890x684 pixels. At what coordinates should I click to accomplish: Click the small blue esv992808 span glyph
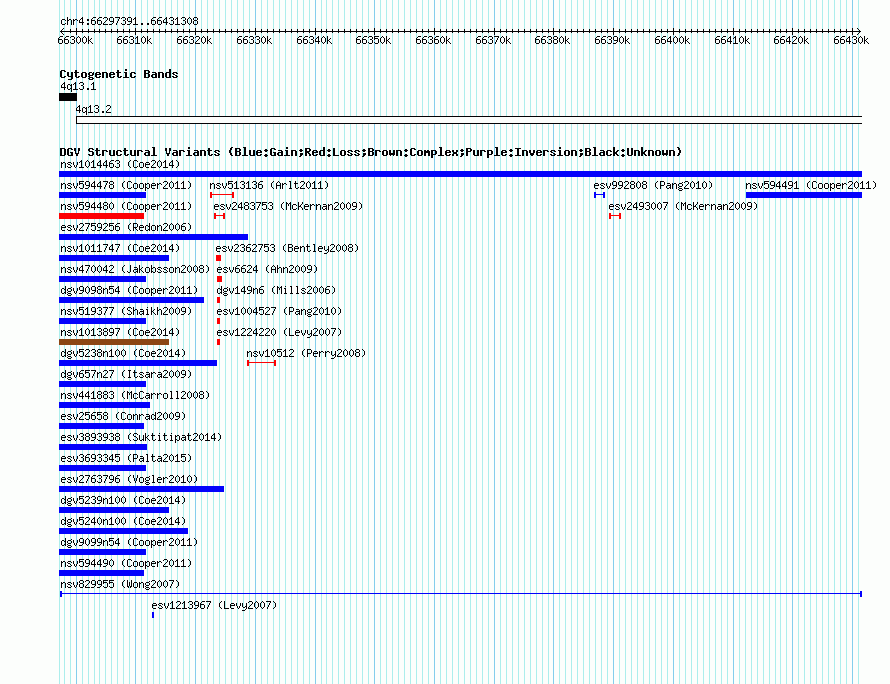[x=599, y=195]
